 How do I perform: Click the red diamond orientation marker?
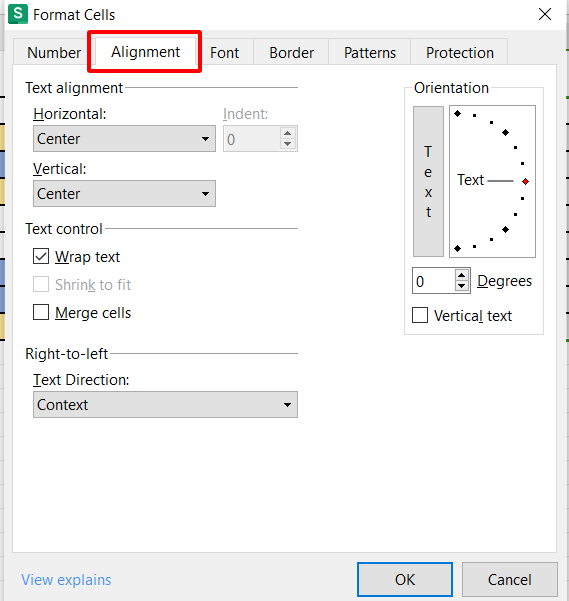525,181
